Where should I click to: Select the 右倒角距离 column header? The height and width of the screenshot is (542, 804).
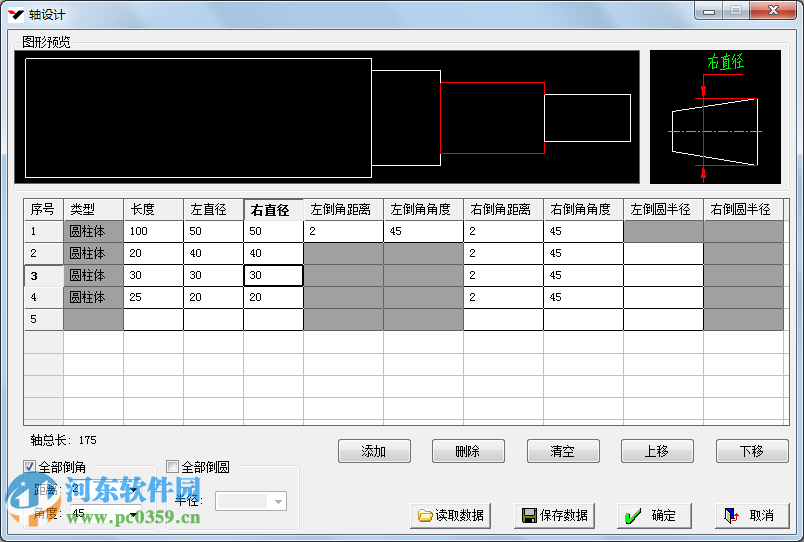(x=504, y=210)
